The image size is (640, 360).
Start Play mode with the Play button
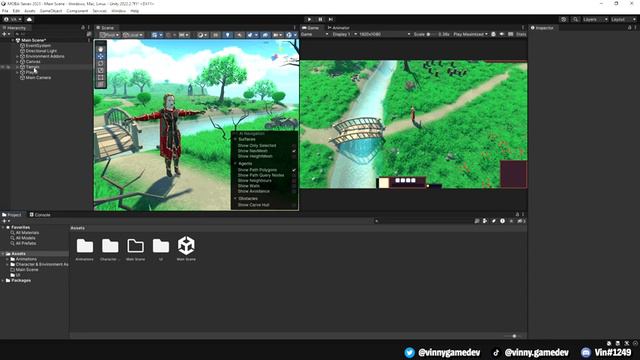coord(309,19)
